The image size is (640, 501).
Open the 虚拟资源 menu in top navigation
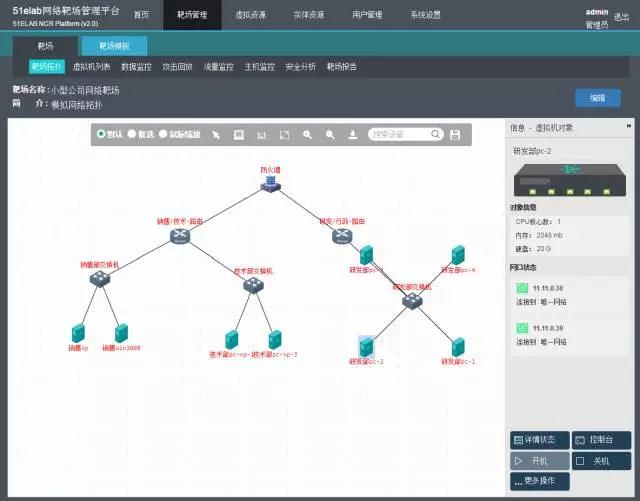[250, 15]
